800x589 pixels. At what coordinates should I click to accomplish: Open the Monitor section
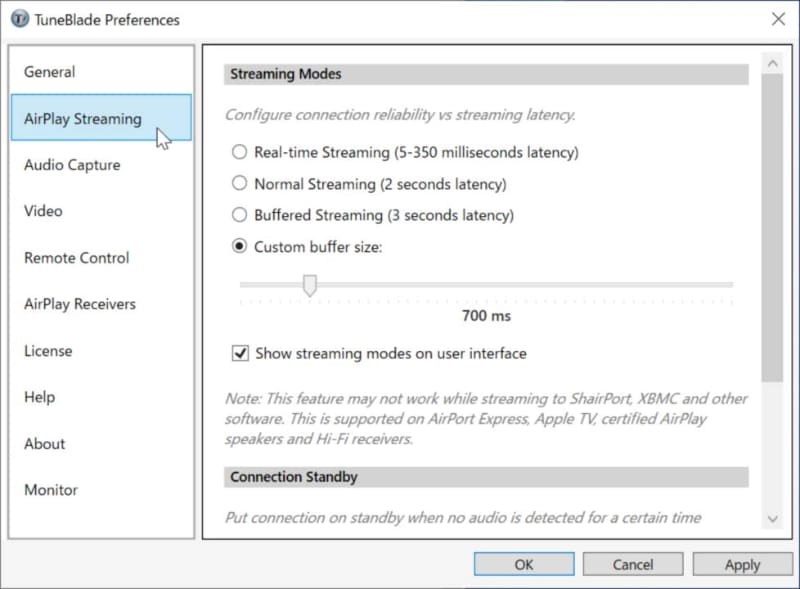[101, 489]
